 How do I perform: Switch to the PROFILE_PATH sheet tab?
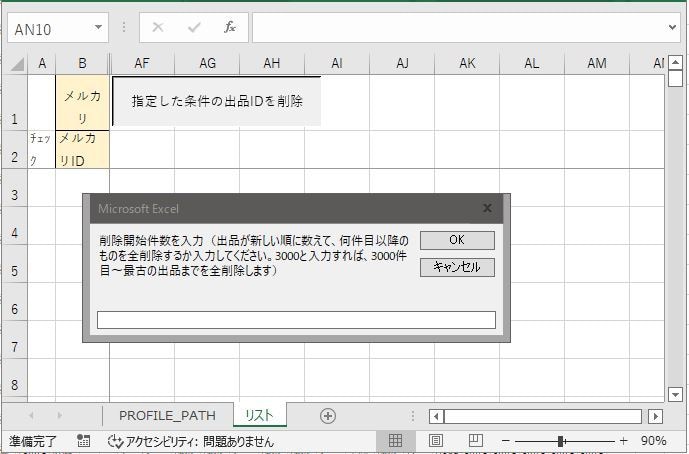pos(167,415)
